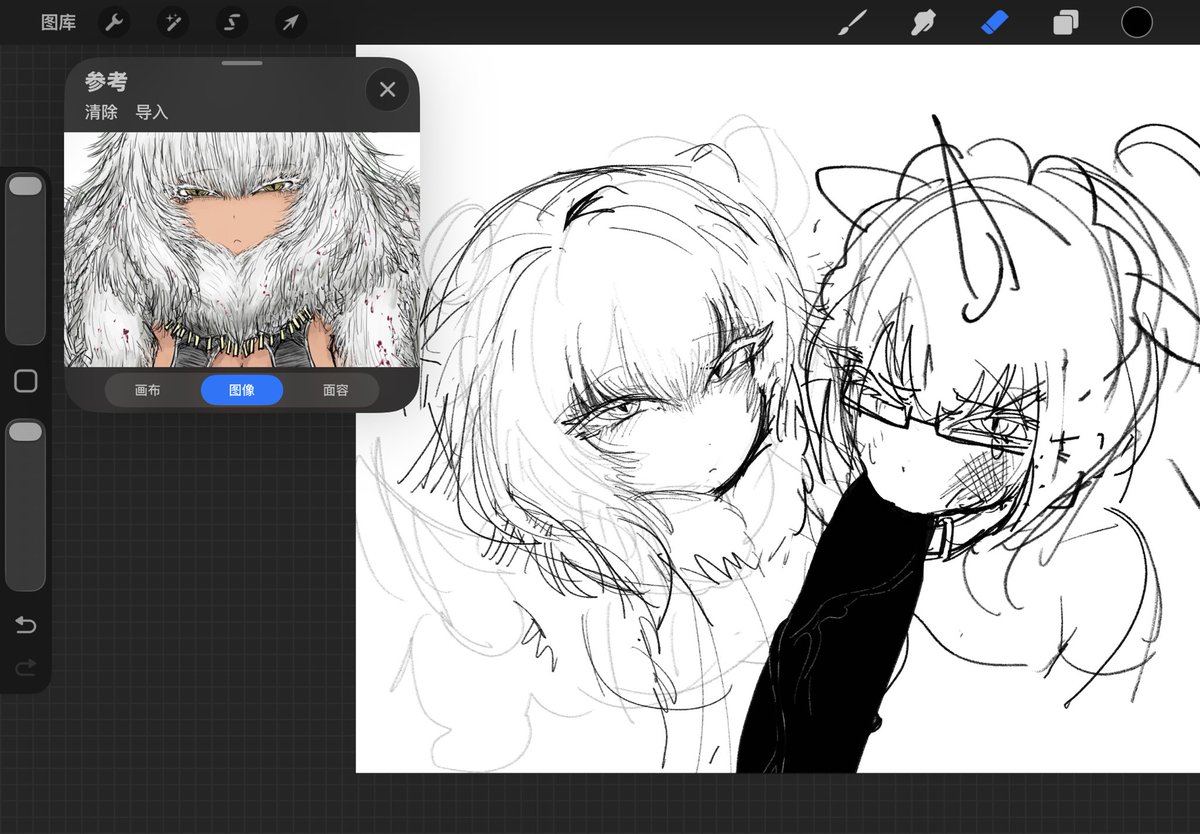The image size is (1200, 834).
Task: Click the brush size slider
Action: coord(25,259)
